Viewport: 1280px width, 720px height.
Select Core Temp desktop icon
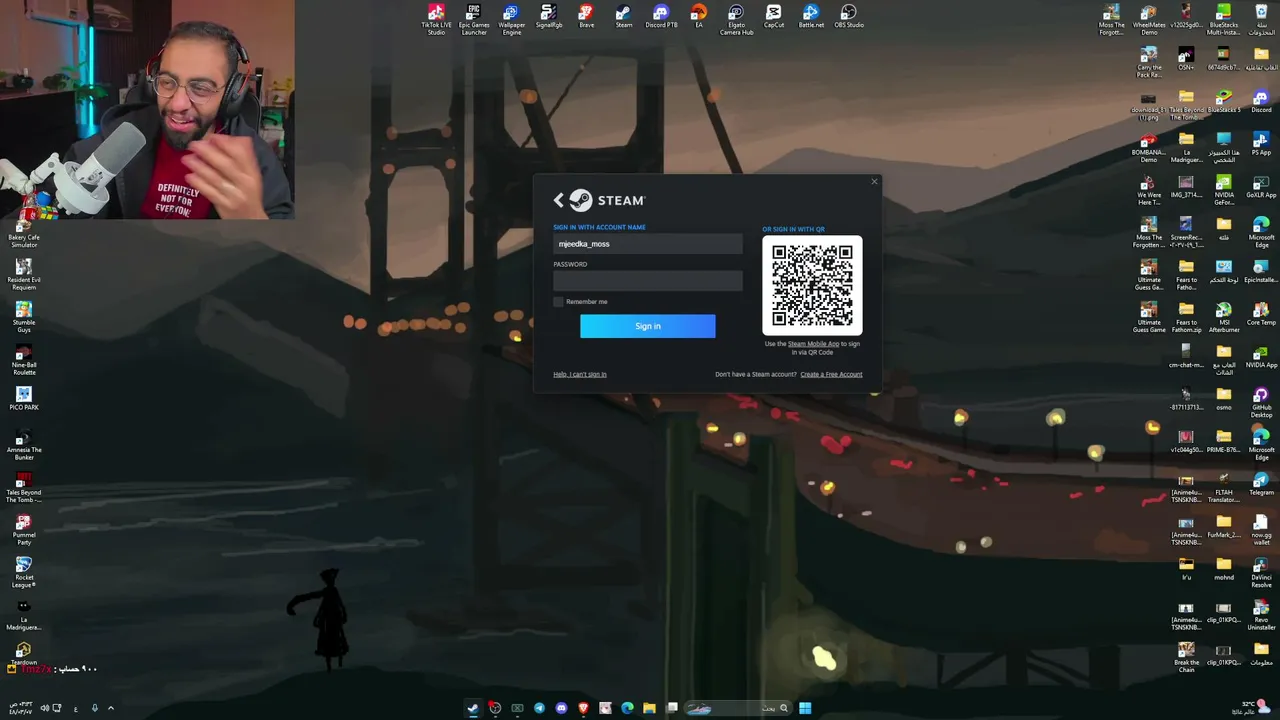(1261, 314)
